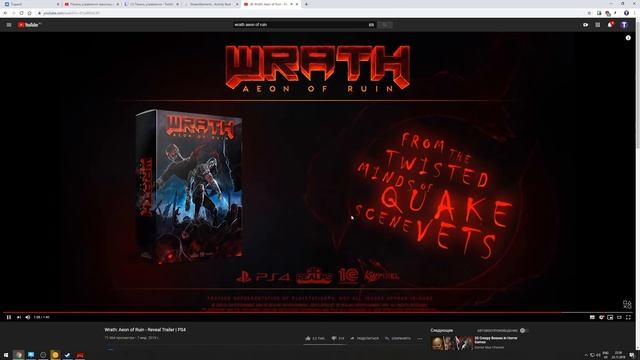
Task: Open the red taskbar app icon
Action: coord(80,355)
